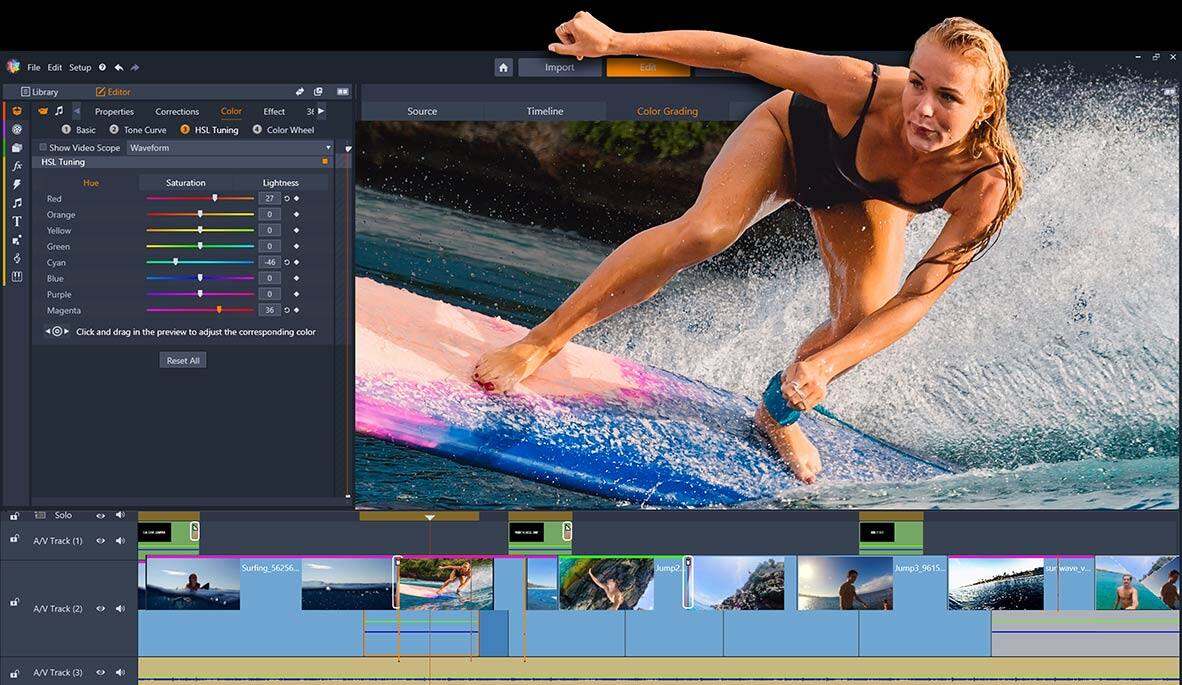Viewport: 1182px width, 685px height.
Task: Open the music note icon in left sidebar
Action: [x=17, y=203]
